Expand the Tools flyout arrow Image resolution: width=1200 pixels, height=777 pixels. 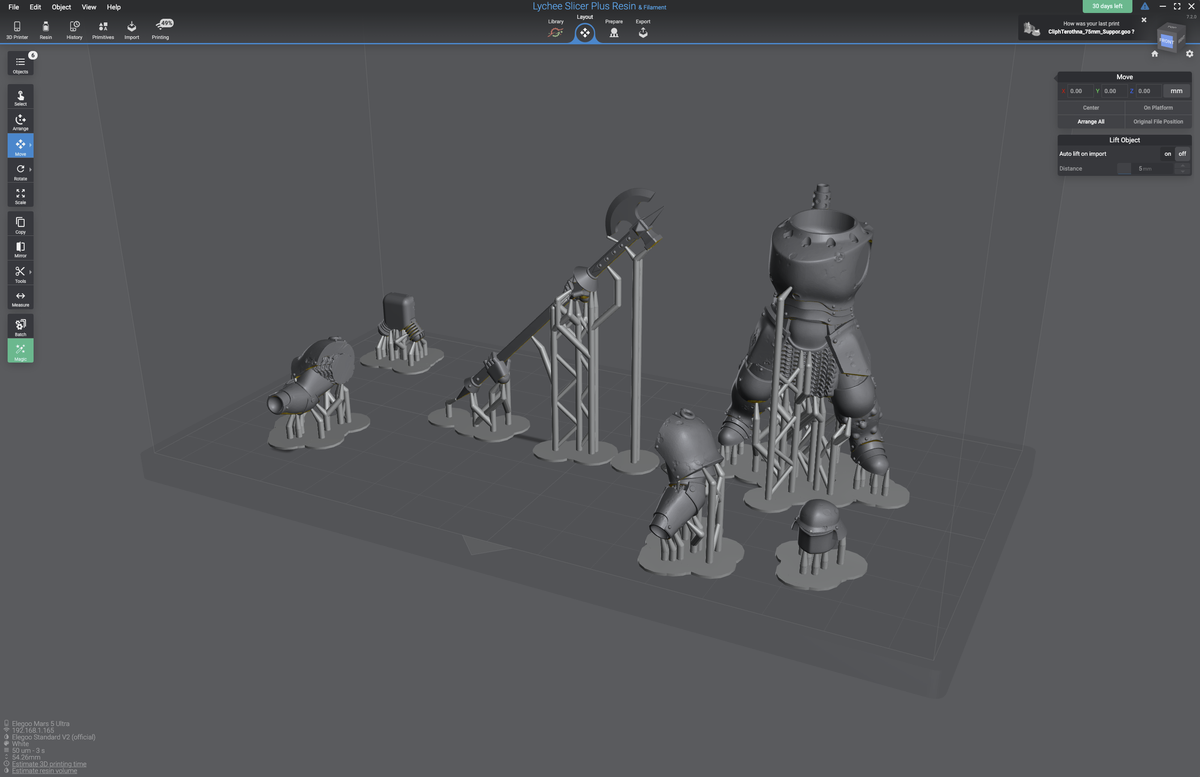click(30, 272)
